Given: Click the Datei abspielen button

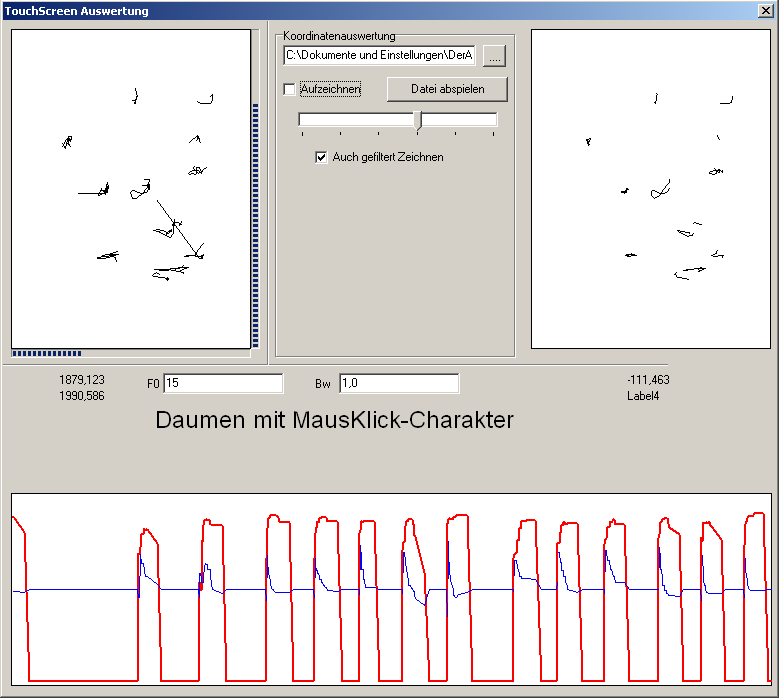Looking at the screenshot, I should (x=447, y=89).
